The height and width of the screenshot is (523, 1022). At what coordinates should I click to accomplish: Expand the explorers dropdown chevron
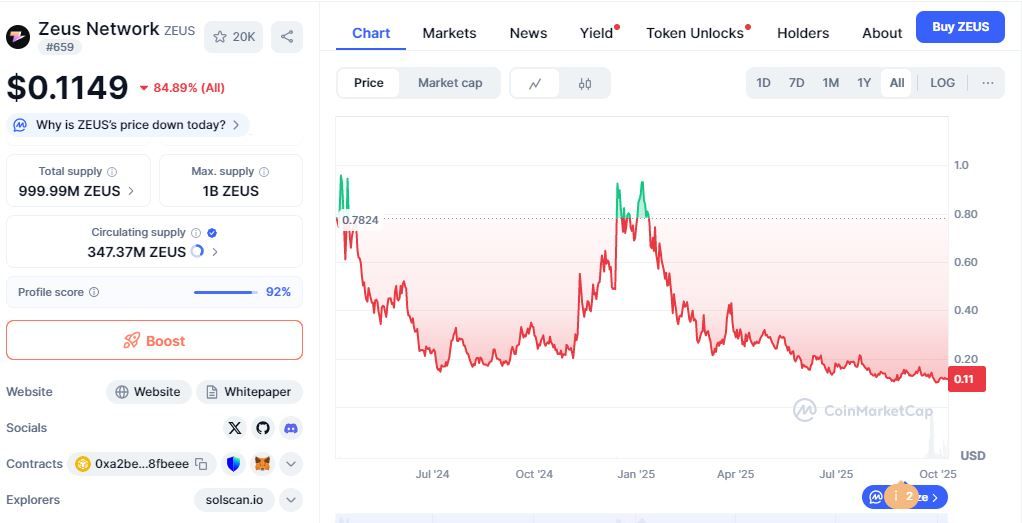click(291, 500)
